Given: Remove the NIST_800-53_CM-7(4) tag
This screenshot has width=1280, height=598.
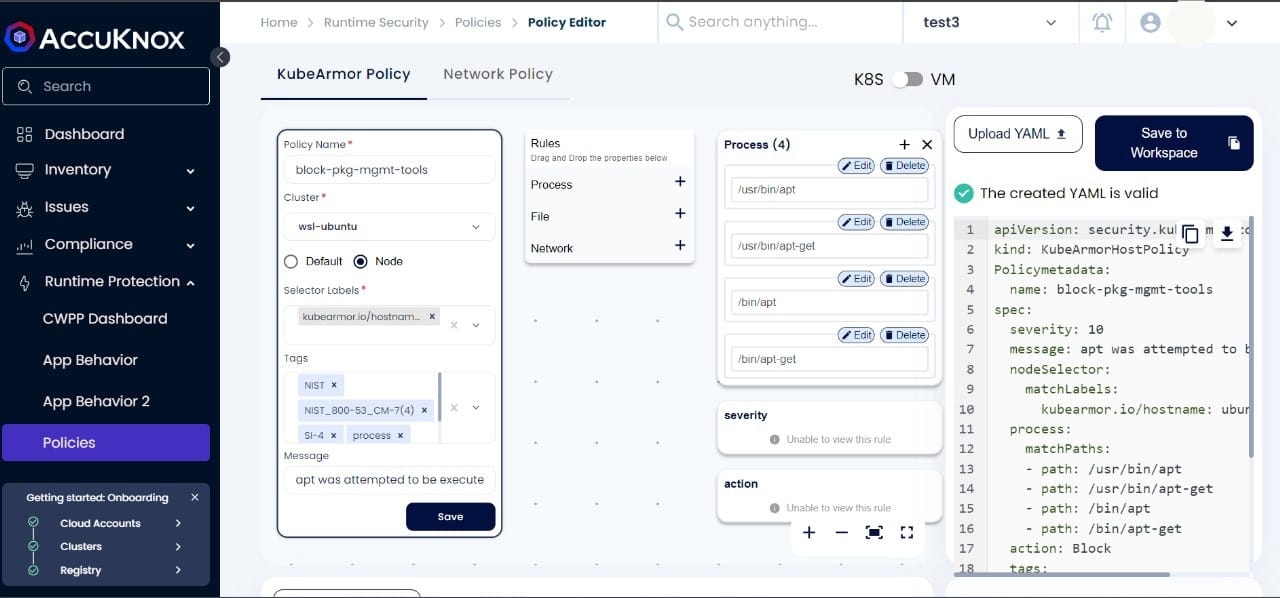Looking at the screenshot, I should [425, 410].
